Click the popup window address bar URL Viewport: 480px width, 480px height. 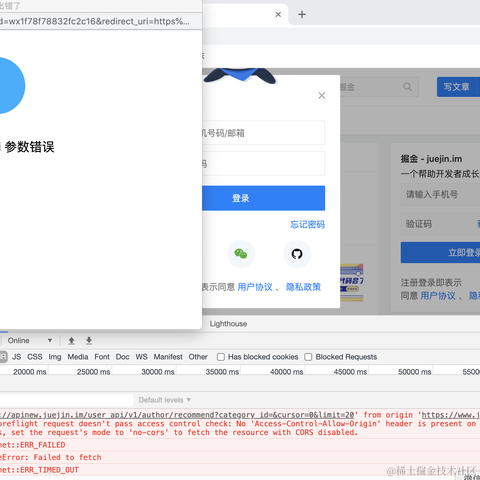coord(95,22)
